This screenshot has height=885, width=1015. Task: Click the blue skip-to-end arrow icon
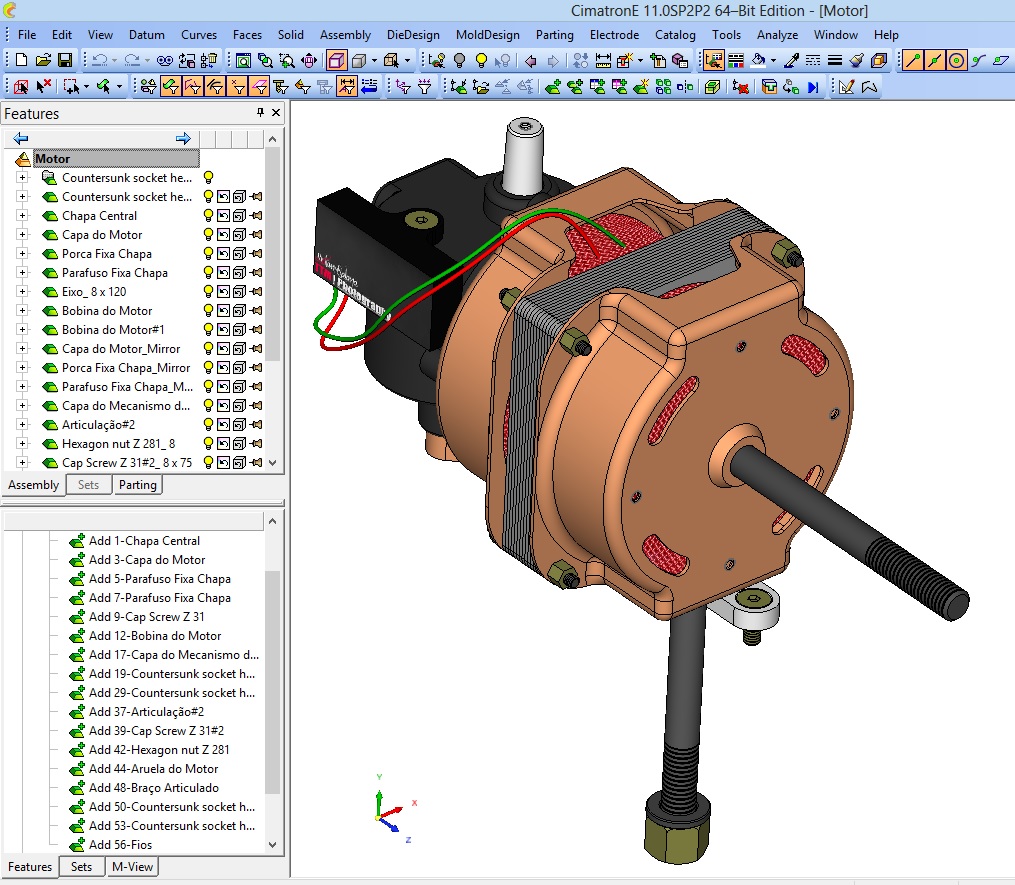tap(813, 86)
